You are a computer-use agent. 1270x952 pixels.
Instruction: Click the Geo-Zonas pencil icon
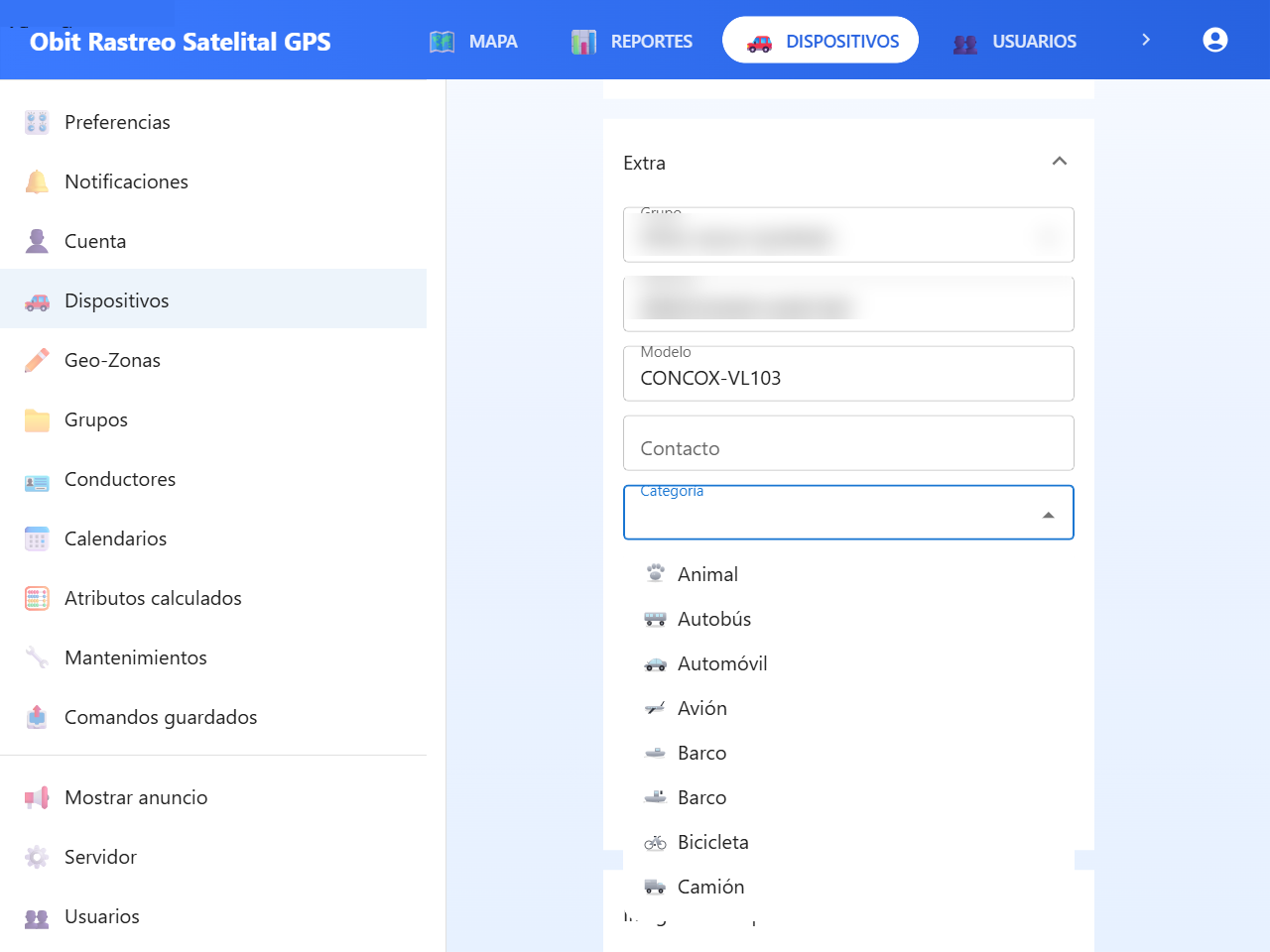[37, 360]
